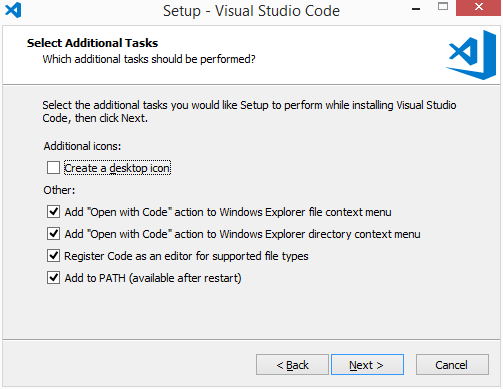Image resolution: width=503 pixels, height=389 pixels.
Task: Maximize the Setup window
Action: pyautogui.click(x=443, y=7)
